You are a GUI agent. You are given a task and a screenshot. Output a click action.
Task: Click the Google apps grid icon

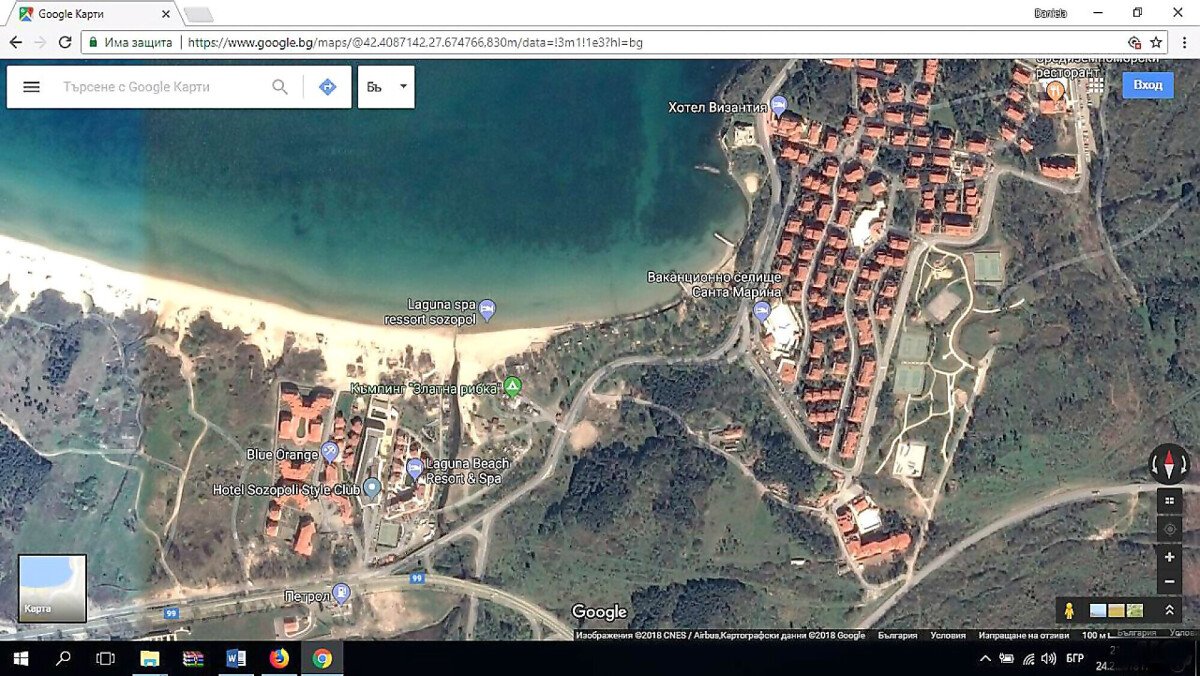point(1096,86)
